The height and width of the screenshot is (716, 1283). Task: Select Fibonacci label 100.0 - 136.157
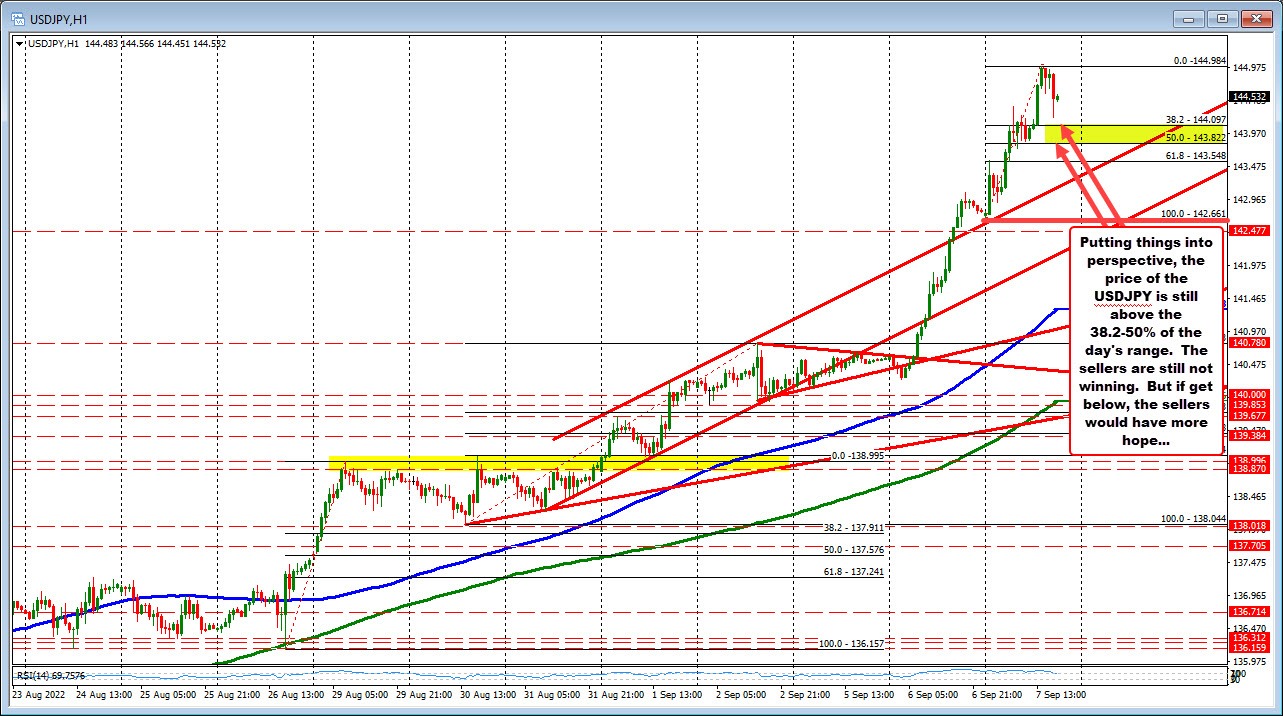point(852,644)
